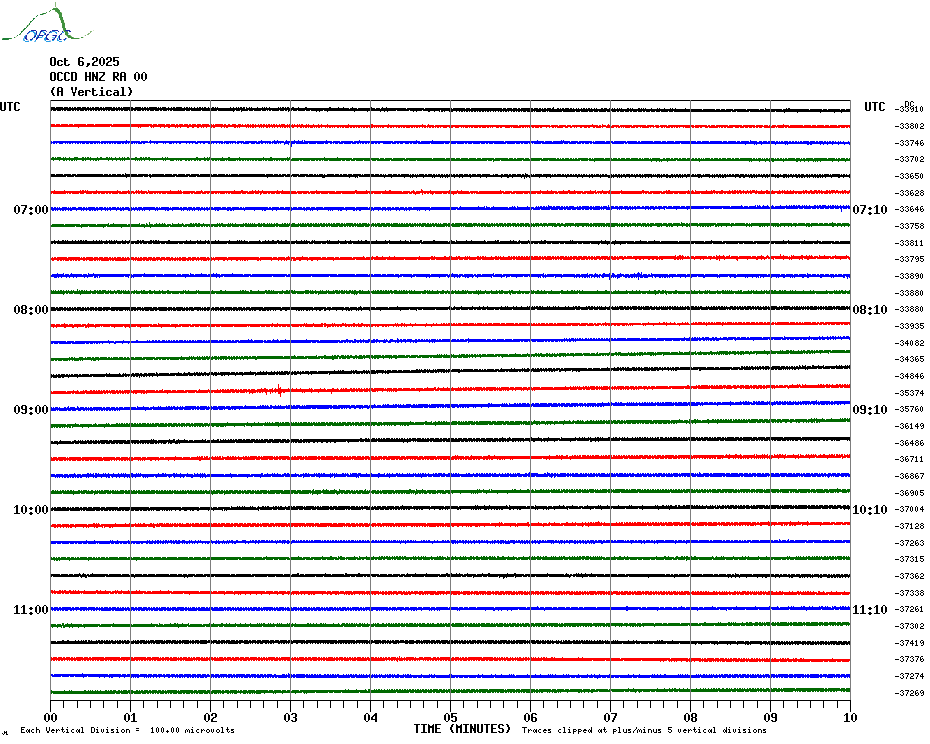Click the seismic spike on the red trace

pyautogui.click(x=280, y=391)
